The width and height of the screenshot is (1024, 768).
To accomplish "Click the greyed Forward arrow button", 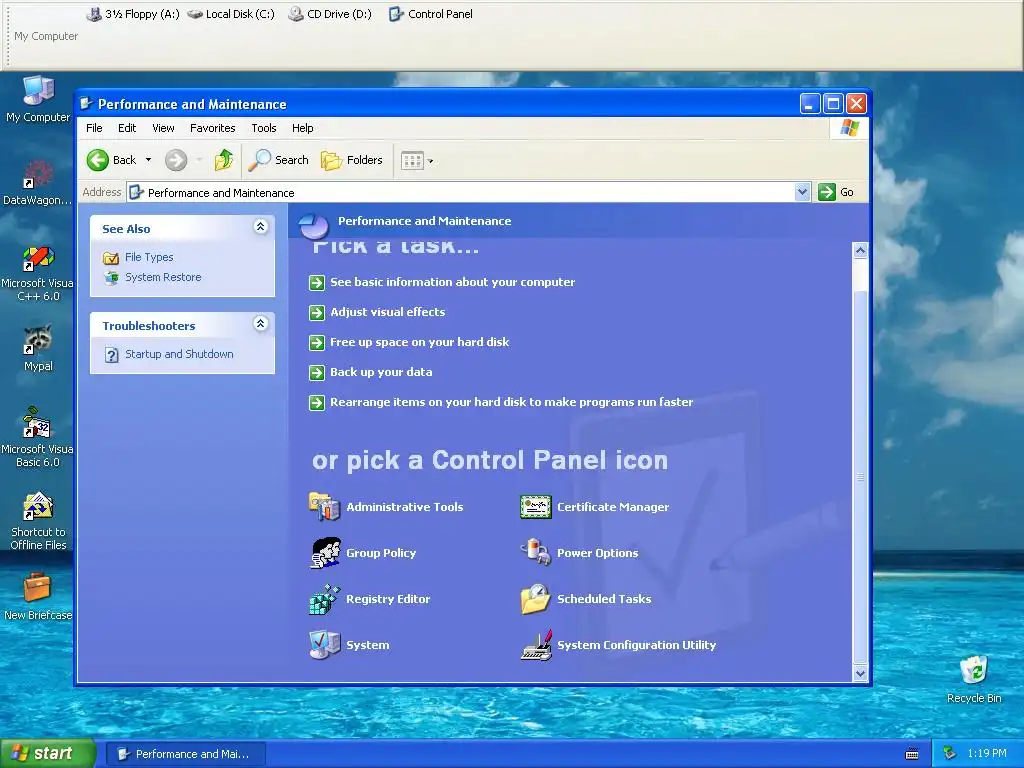I will click(176, 160).
